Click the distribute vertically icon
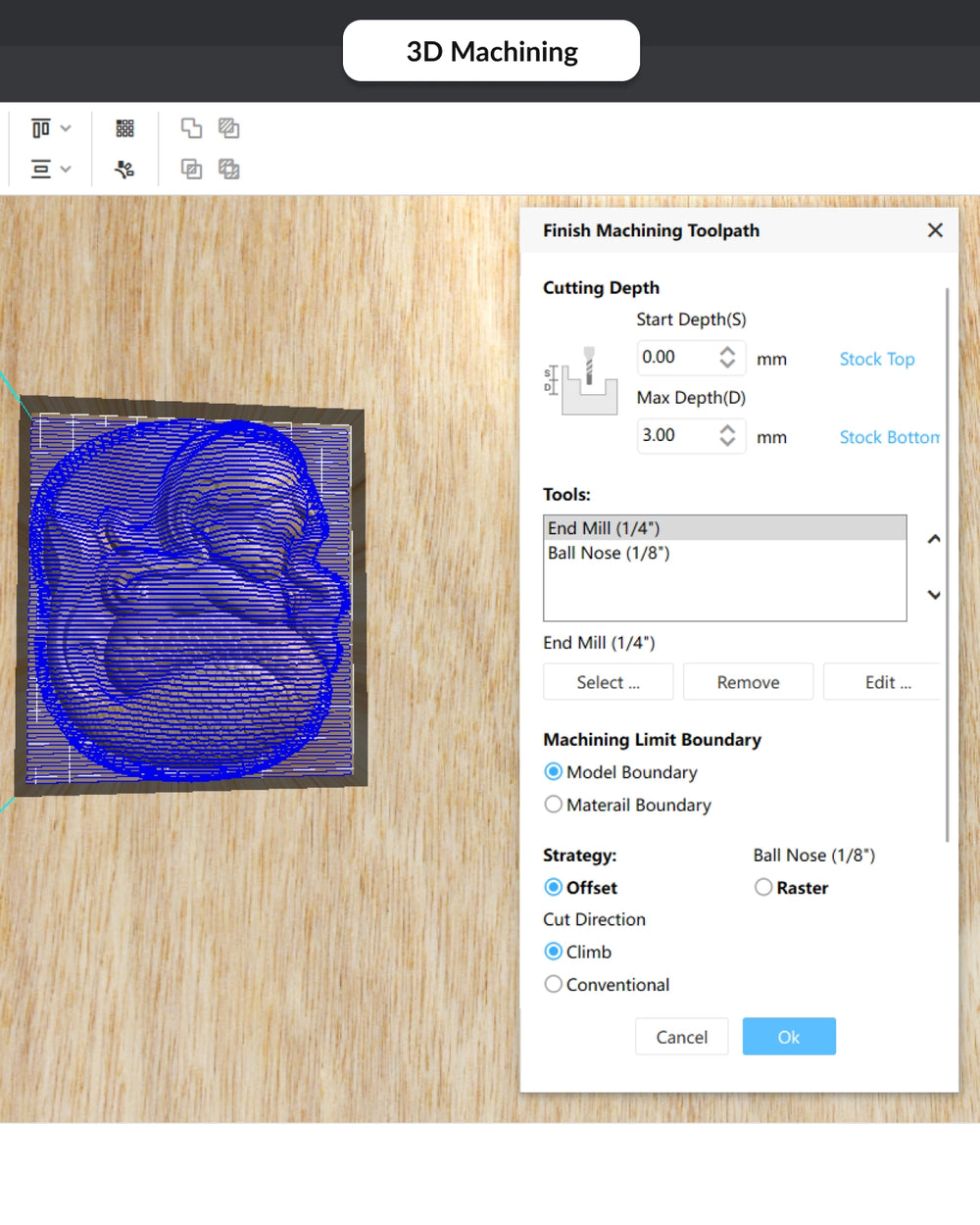980x1225 pixels. pos(41,170)
